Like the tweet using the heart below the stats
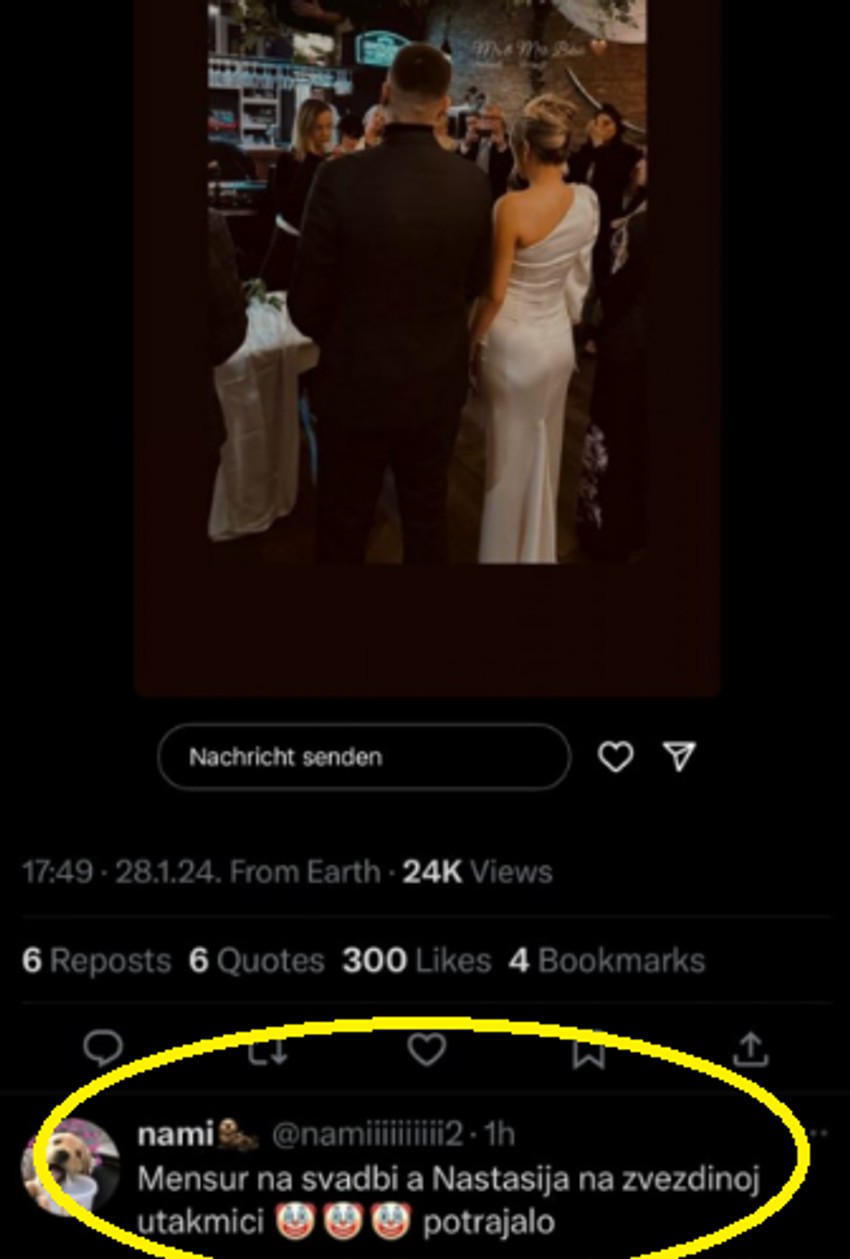850x1259 pixels. (x=427, y=1049)
